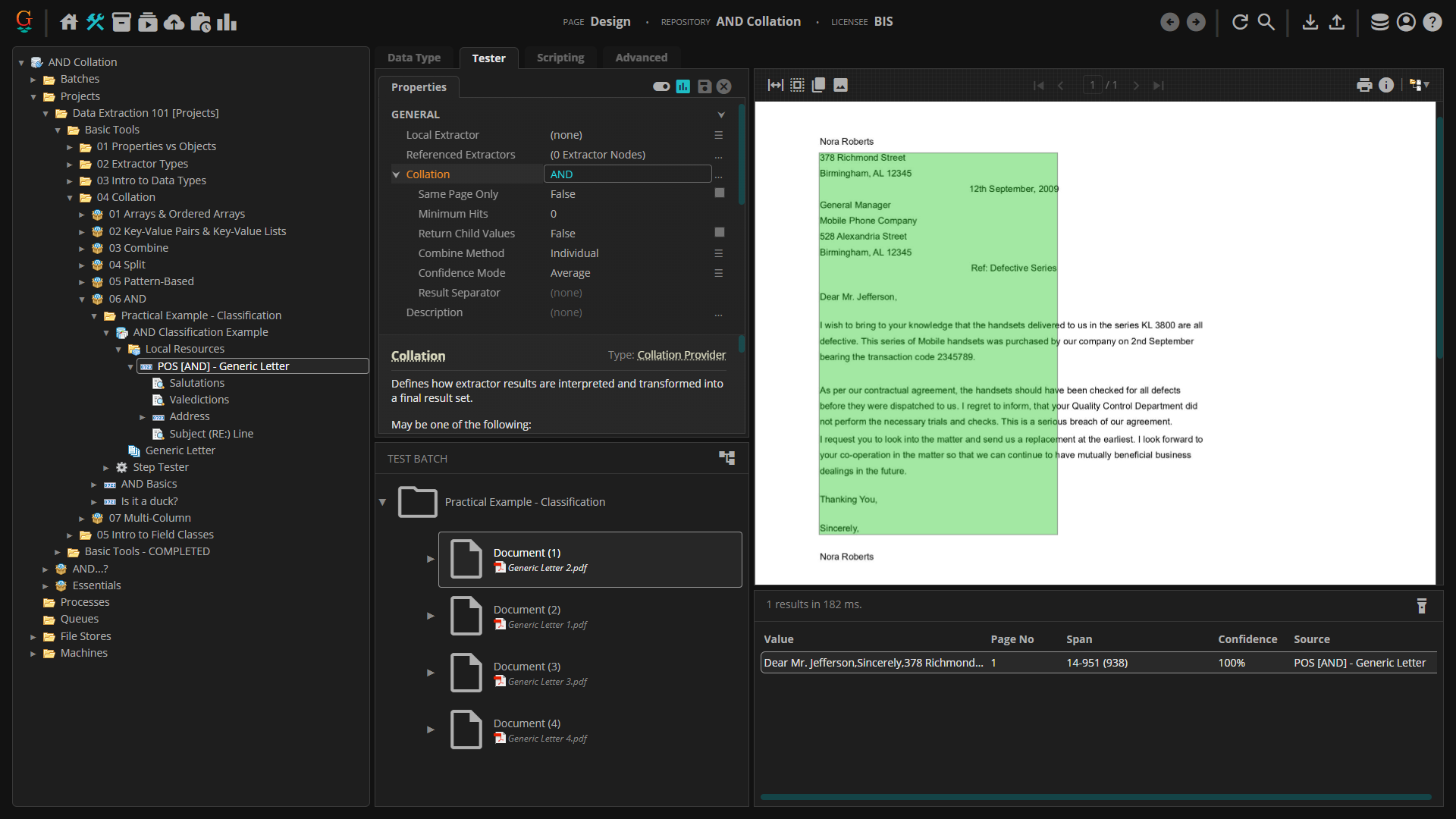Click the Design tools icon

click(95, 22)
